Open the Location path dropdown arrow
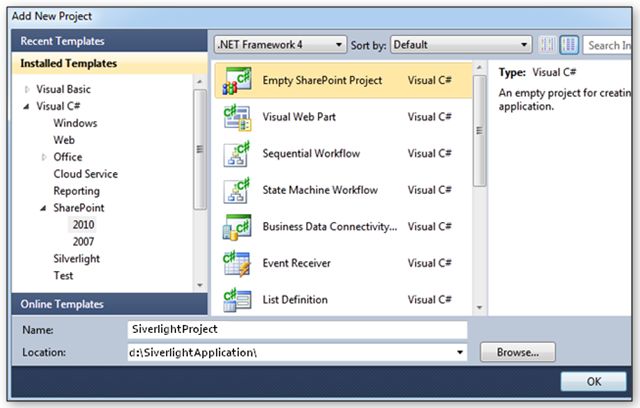 click(x=460, y=352)
